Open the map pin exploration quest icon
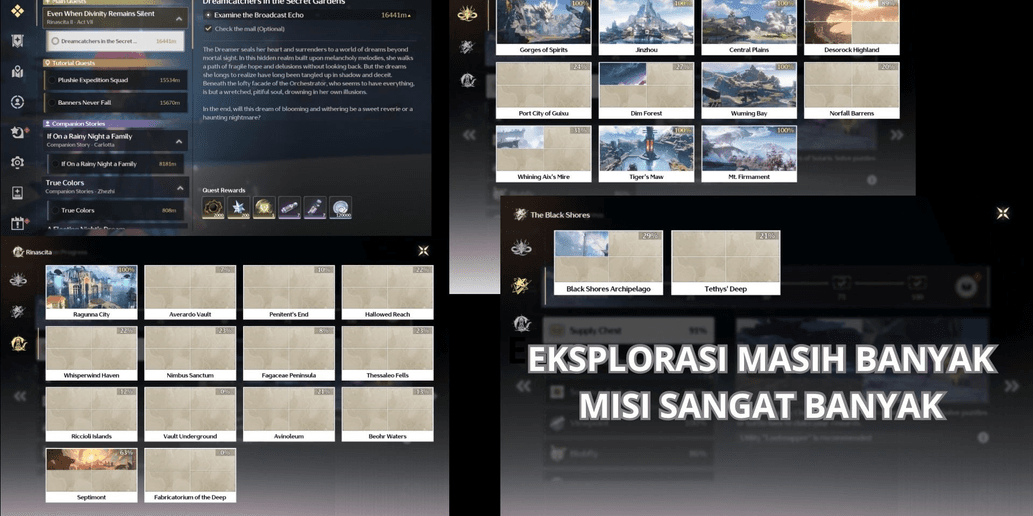 18,71
